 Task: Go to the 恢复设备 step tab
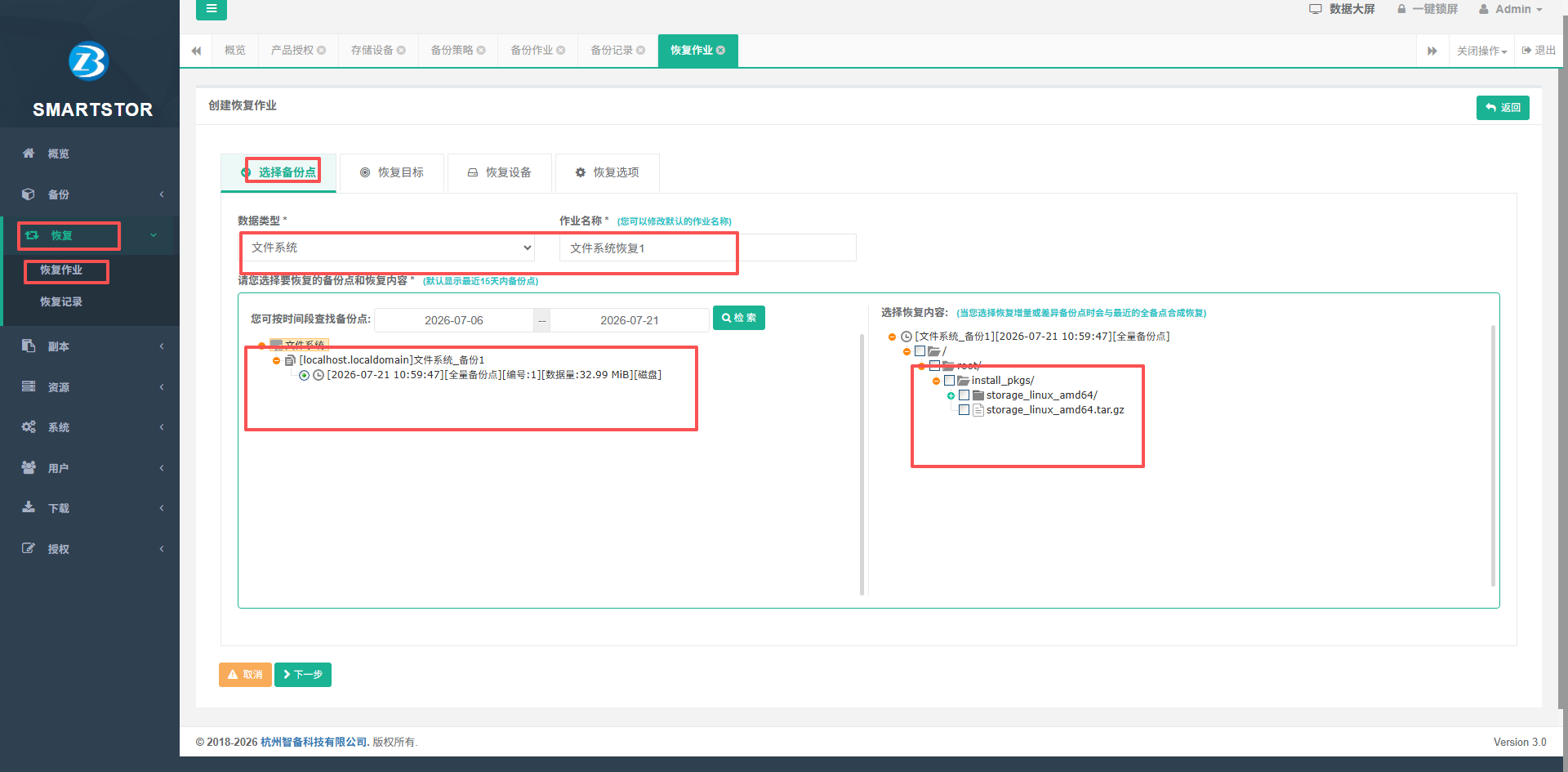click(x=500, y=172)
